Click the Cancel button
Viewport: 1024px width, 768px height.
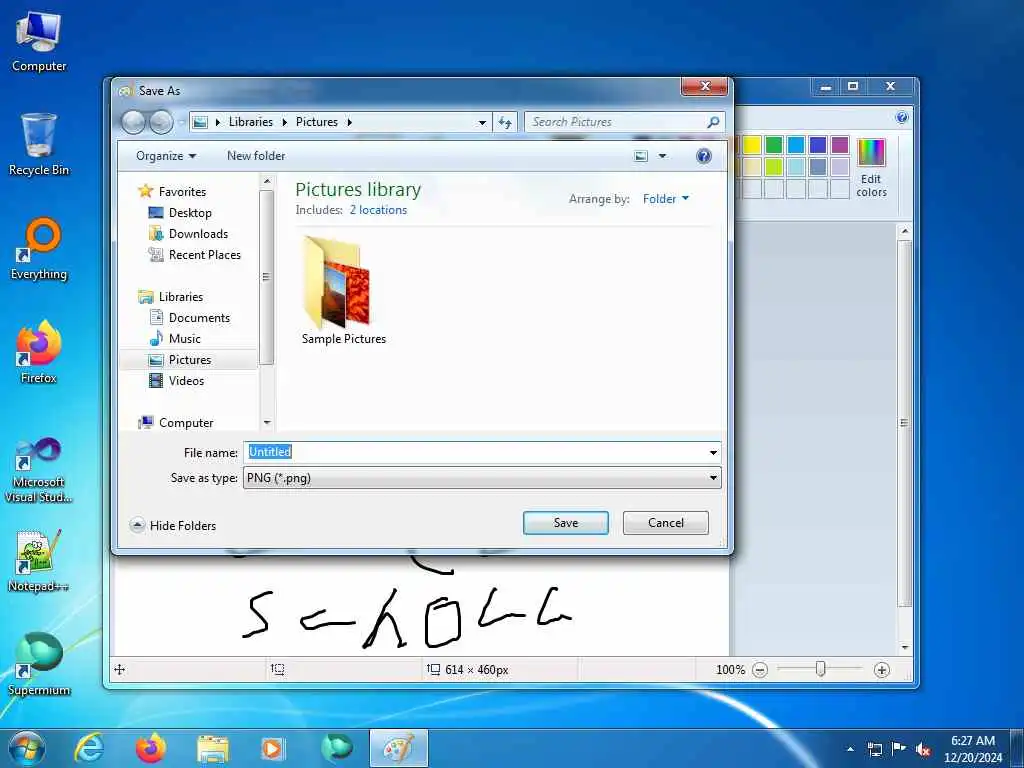665,523
